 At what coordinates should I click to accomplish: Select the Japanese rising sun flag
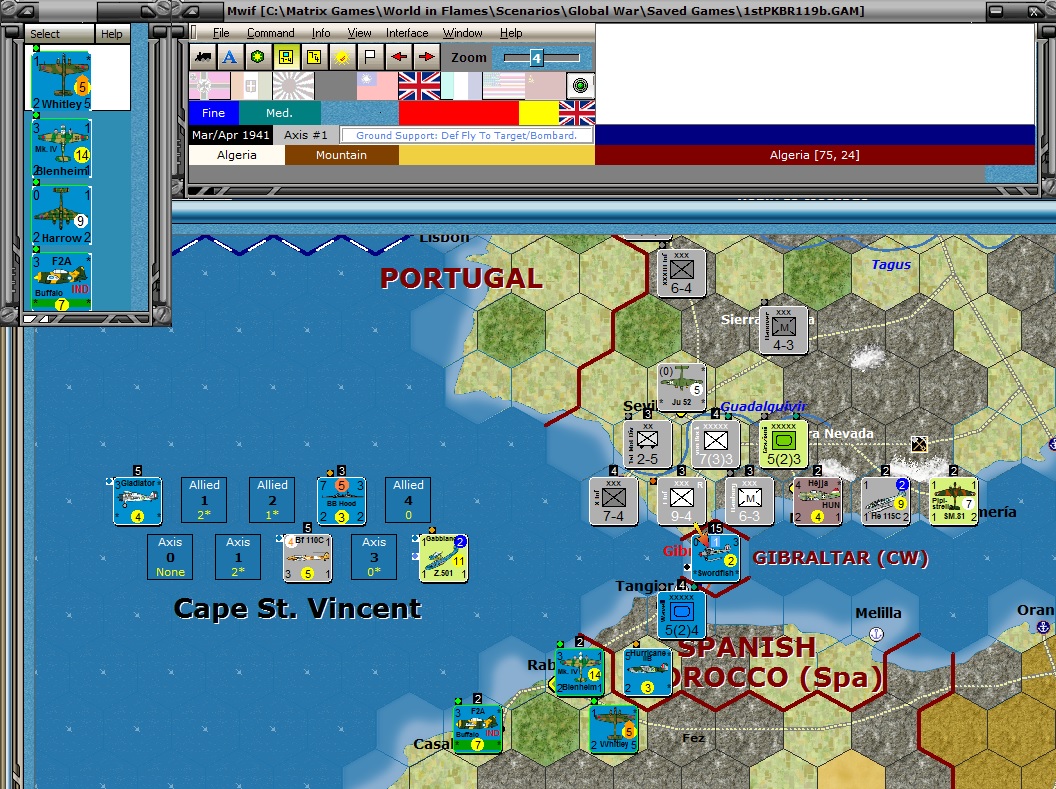[293, 86]
